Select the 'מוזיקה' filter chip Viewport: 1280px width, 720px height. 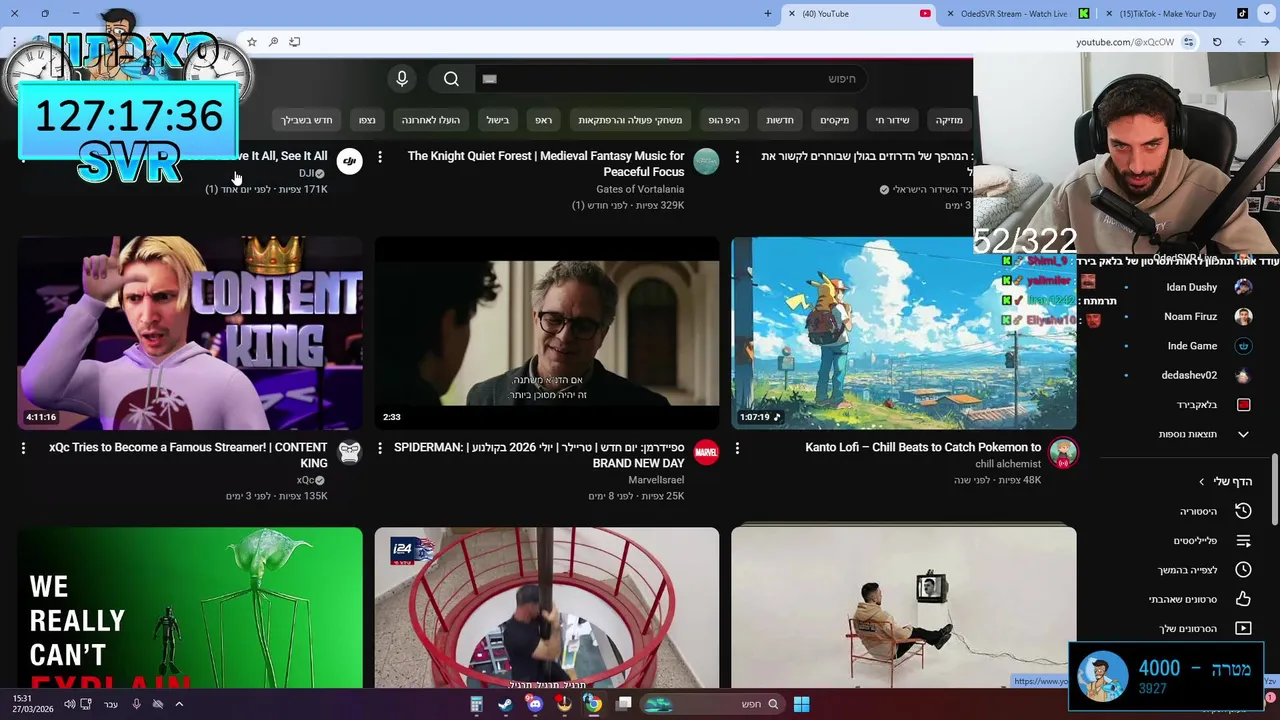(949, 120)
